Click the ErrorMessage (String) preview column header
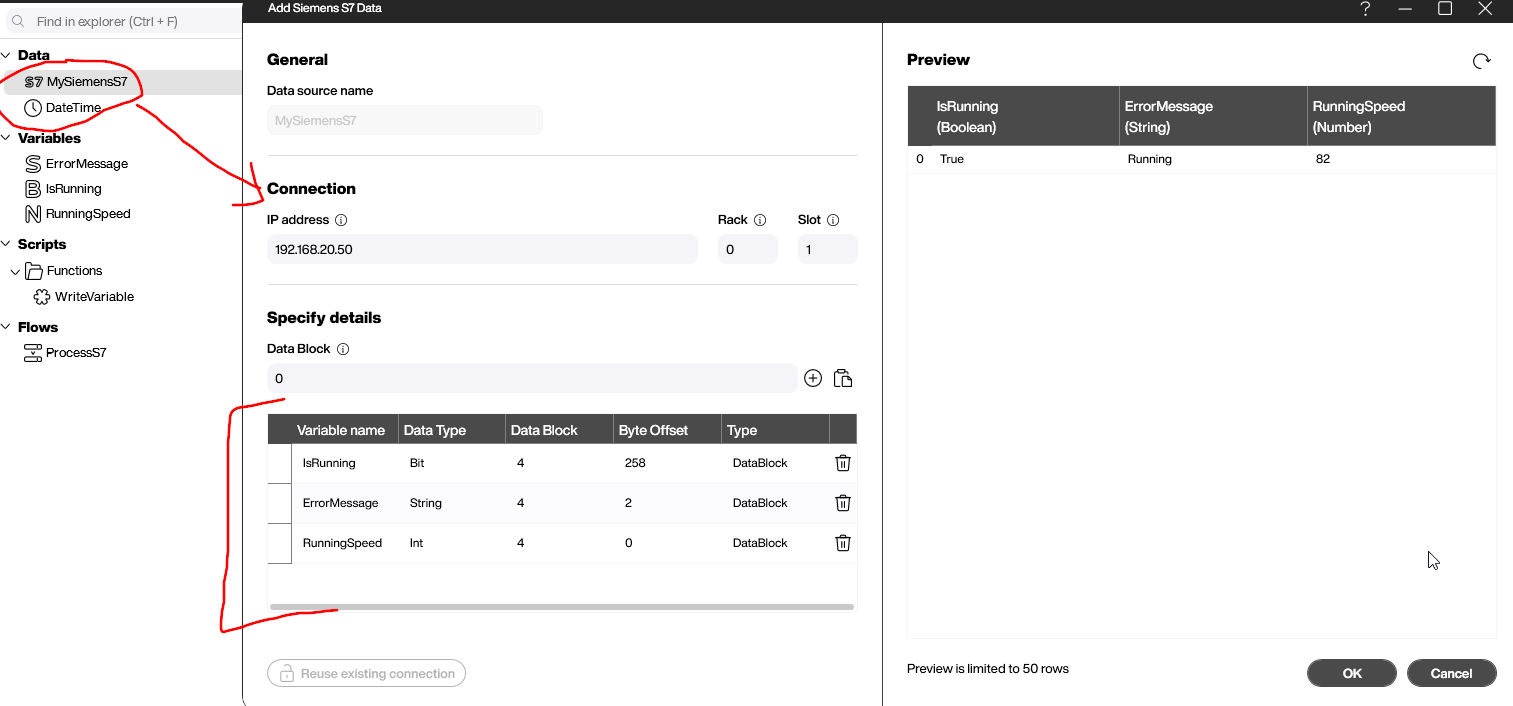The image size is (1513, 706). tap(1214, 116)
